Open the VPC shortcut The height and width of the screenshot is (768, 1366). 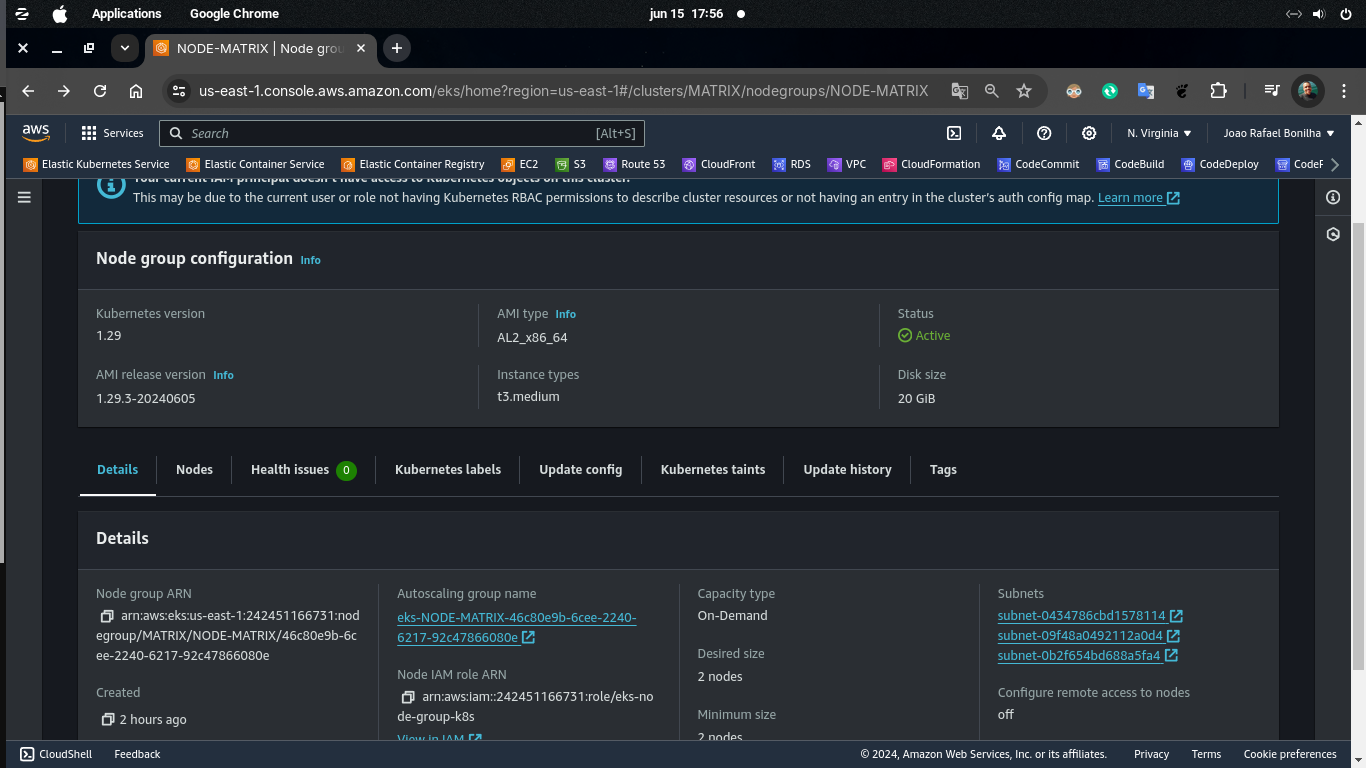pos(847,164)
